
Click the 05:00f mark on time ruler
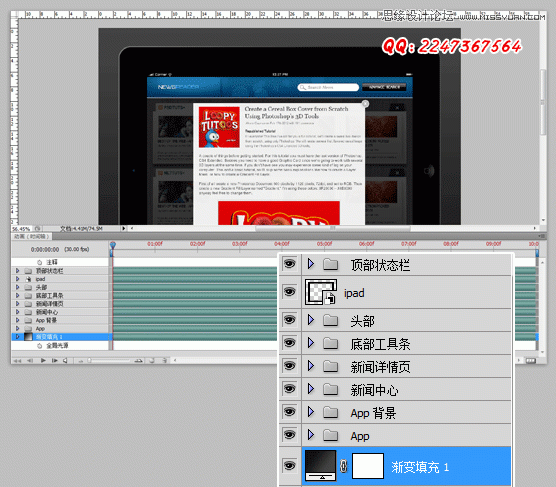coord(324,244)
